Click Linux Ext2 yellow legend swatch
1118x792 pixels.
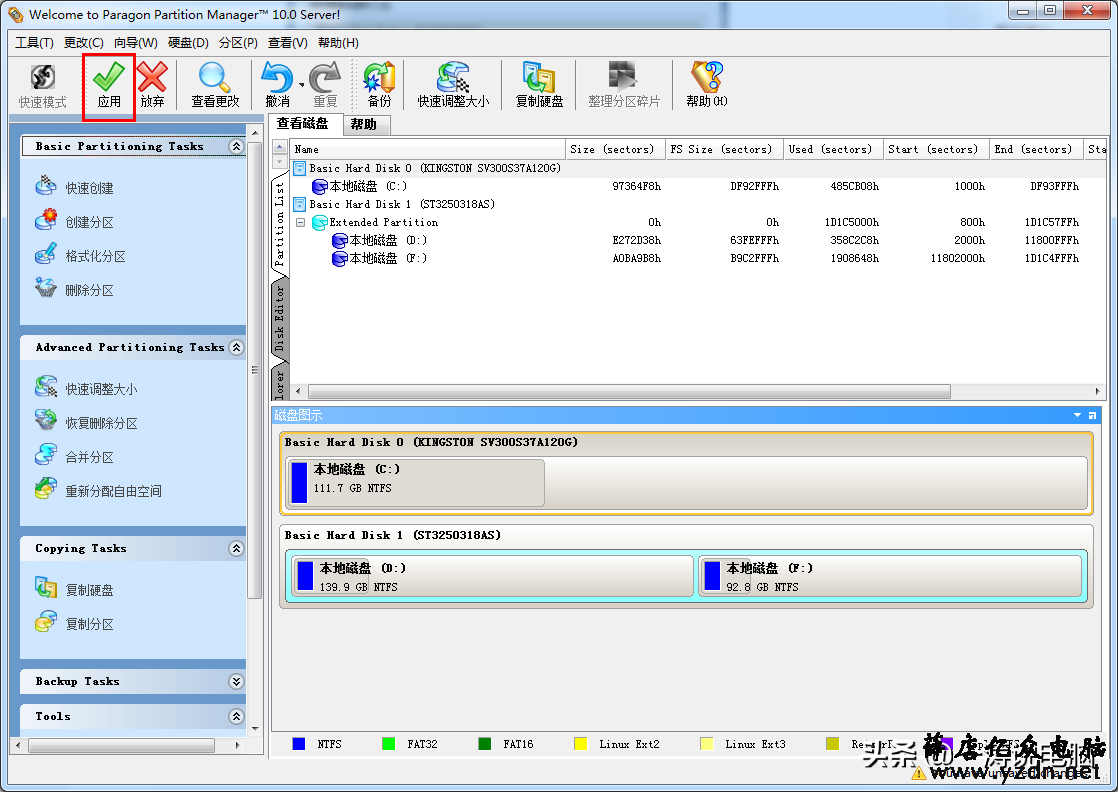click(580, 744)
